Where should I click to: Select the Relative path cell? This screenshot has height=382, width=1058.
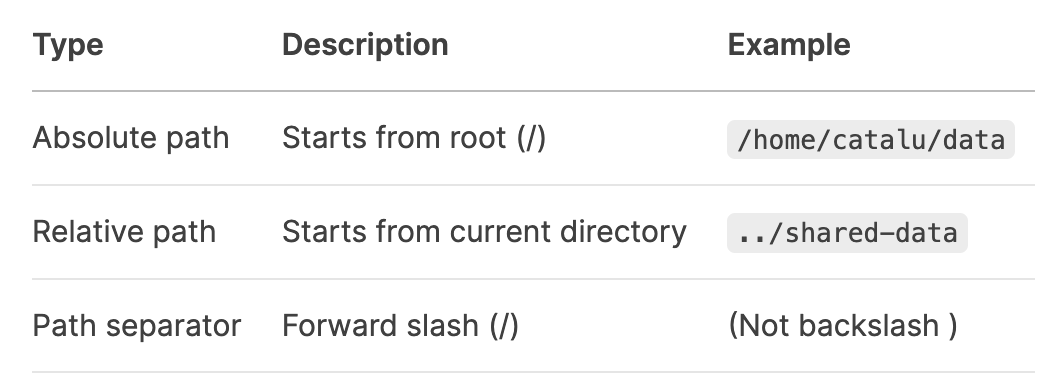(x=124, y=232)
